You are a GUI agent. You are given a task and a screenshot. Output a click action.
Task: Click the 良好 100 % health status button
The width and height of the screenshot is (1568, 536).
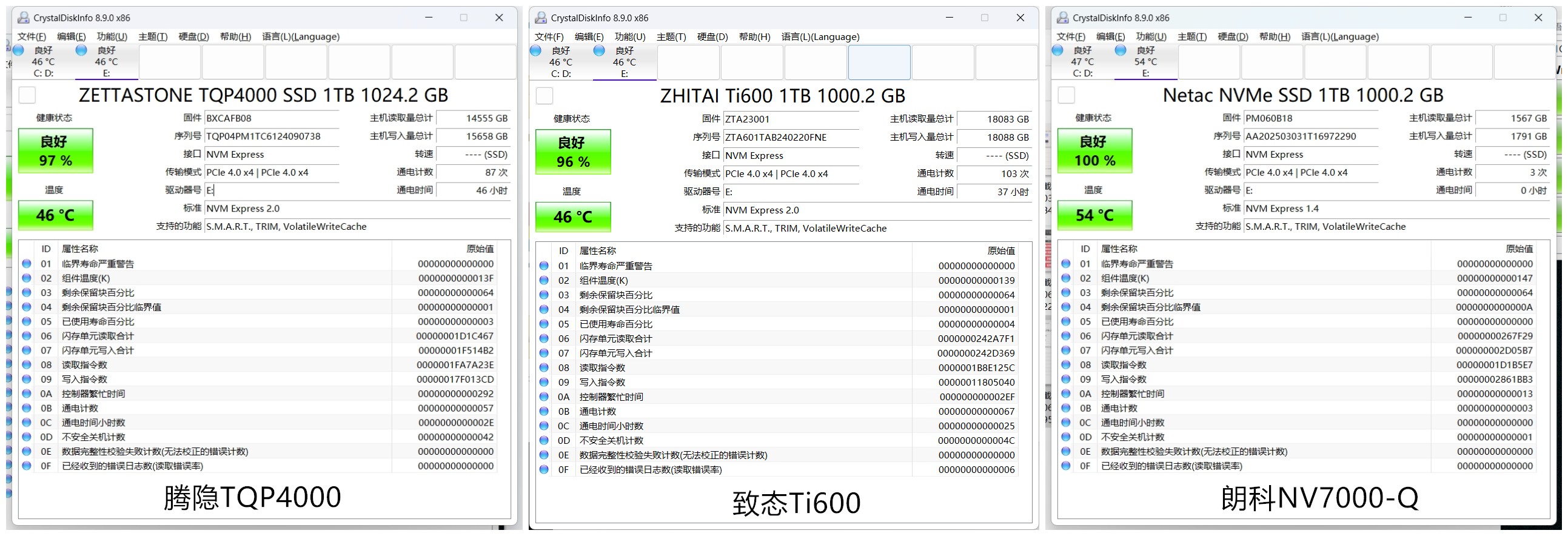pyautogui.click(x=1094, y=150)
